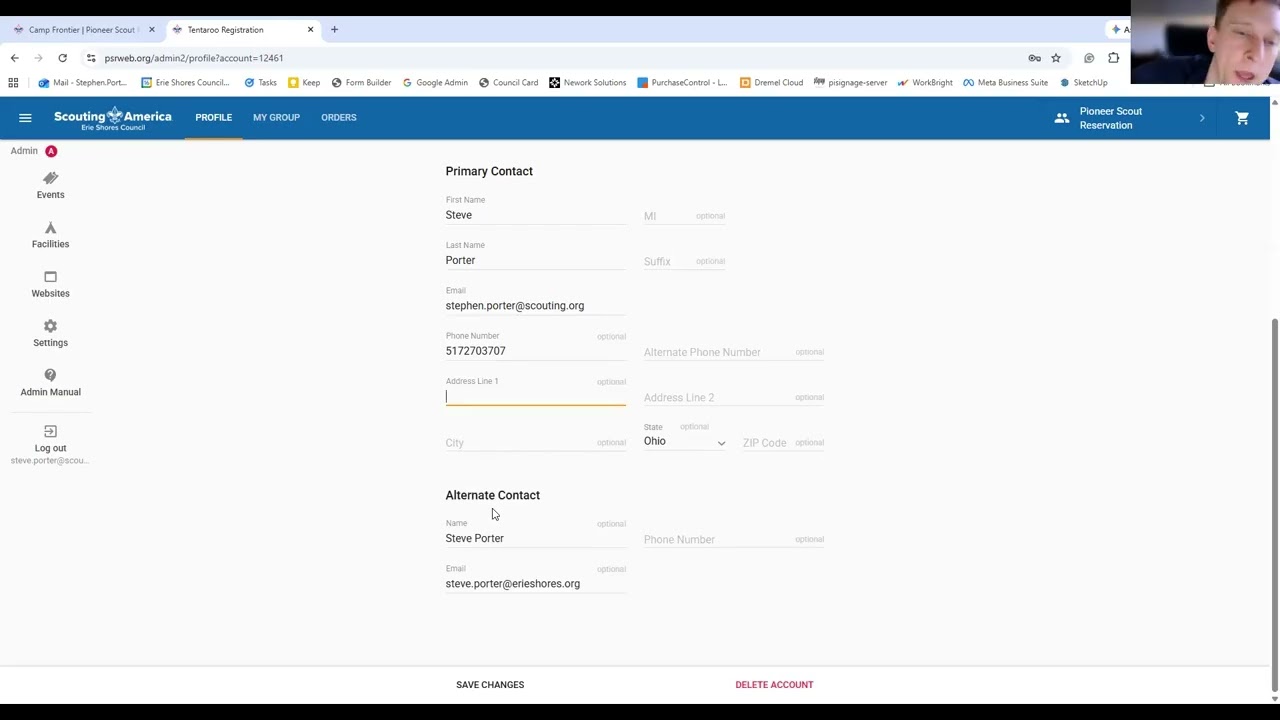Screen dimensions: 1280x720
Task: Open the Meta Business Suite bookmark
Action: (1006, 82)
